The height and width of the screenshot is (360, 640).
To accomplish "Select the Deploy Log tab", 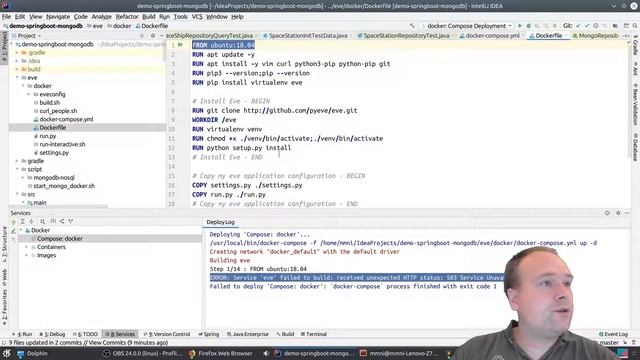I will point(220,222).
